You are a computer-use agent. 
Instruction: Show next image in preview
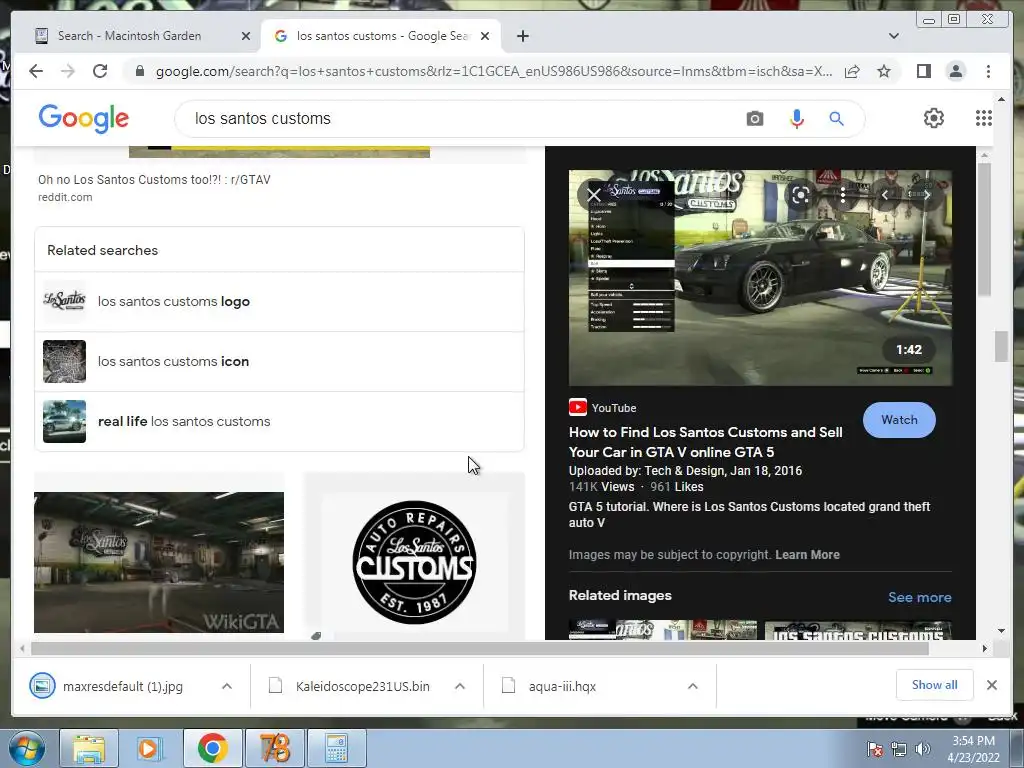coord(927,195)
